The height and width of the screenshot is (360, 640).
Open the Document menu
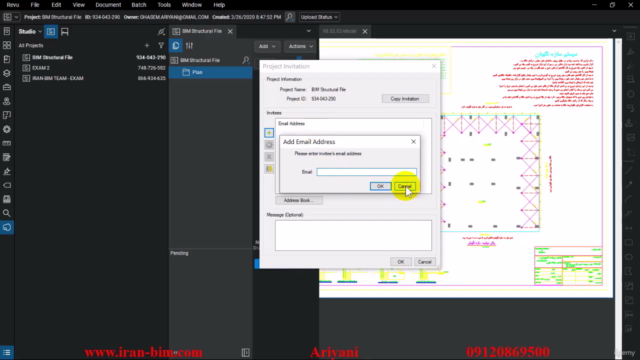pyautogui.click(x=108, y=5)
